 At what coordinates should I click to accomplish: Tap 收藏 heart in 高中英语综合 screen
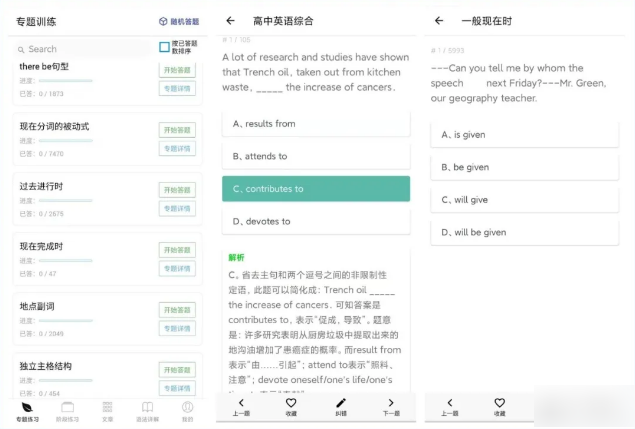click(x=291, y=403)
